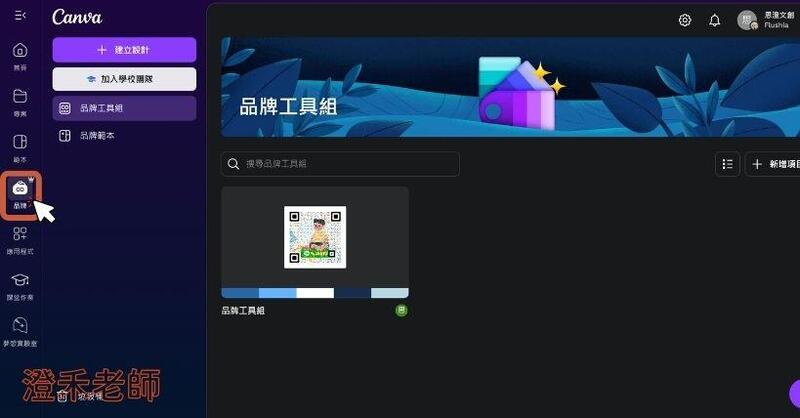The width and height of the screenshot is (800, 418).
Task: Select 品牌工具組 in the brand side menu
Action: click(x=124, y=108)
